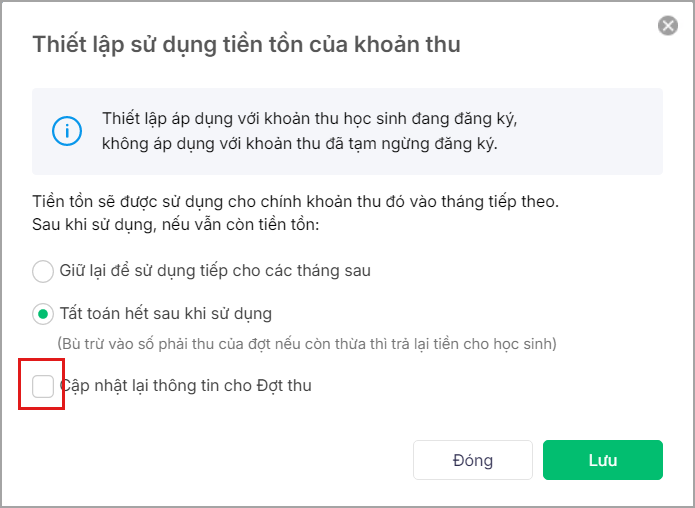The height and width of the screenshot is (508, 695).
Task: Enable the 'Cập nhật lại thông tin cho Đợt thu' checkbox
Action: click(43, 385)
